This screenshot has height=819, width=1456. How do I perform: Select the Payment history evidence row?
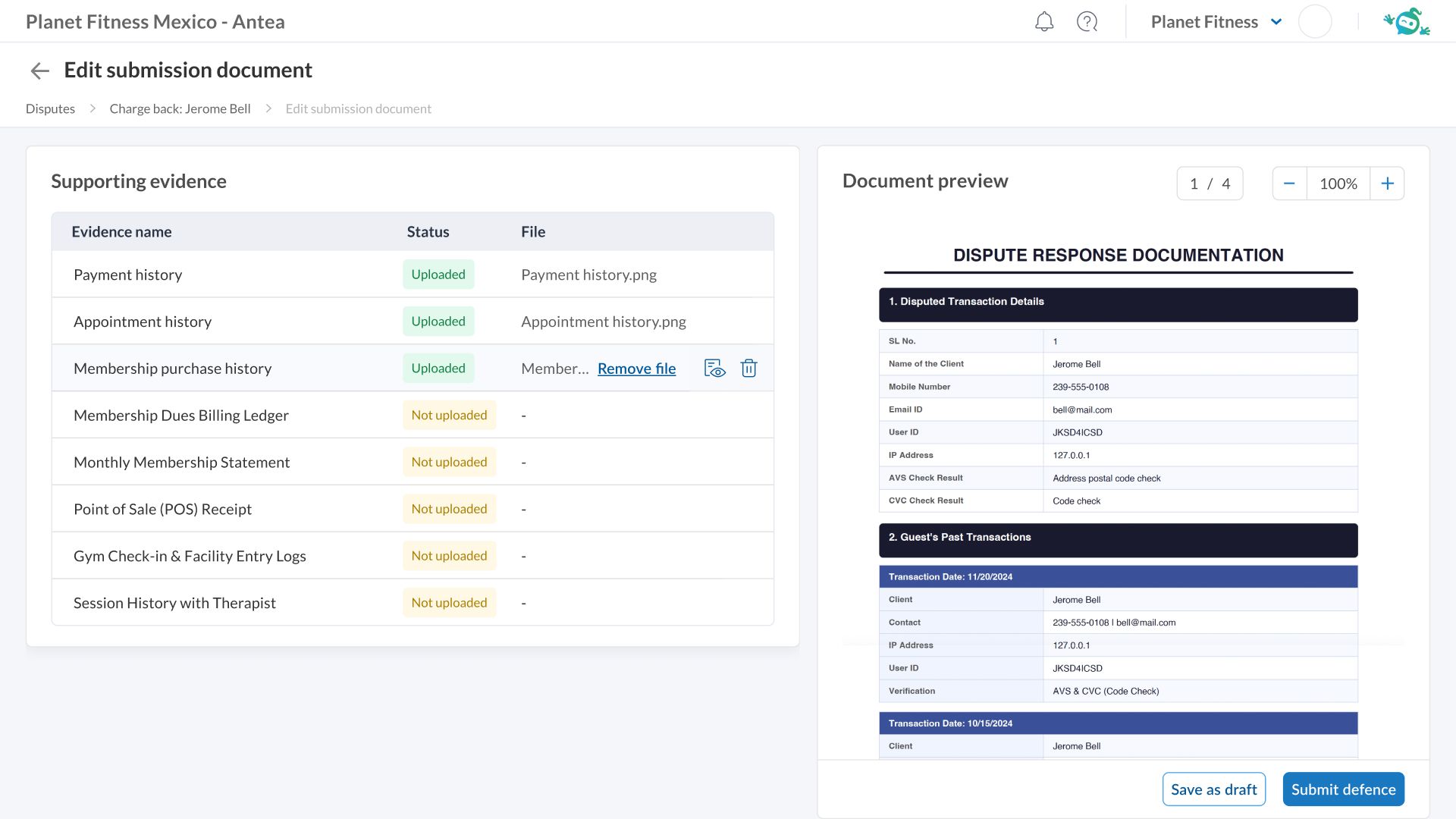point(128,275)
